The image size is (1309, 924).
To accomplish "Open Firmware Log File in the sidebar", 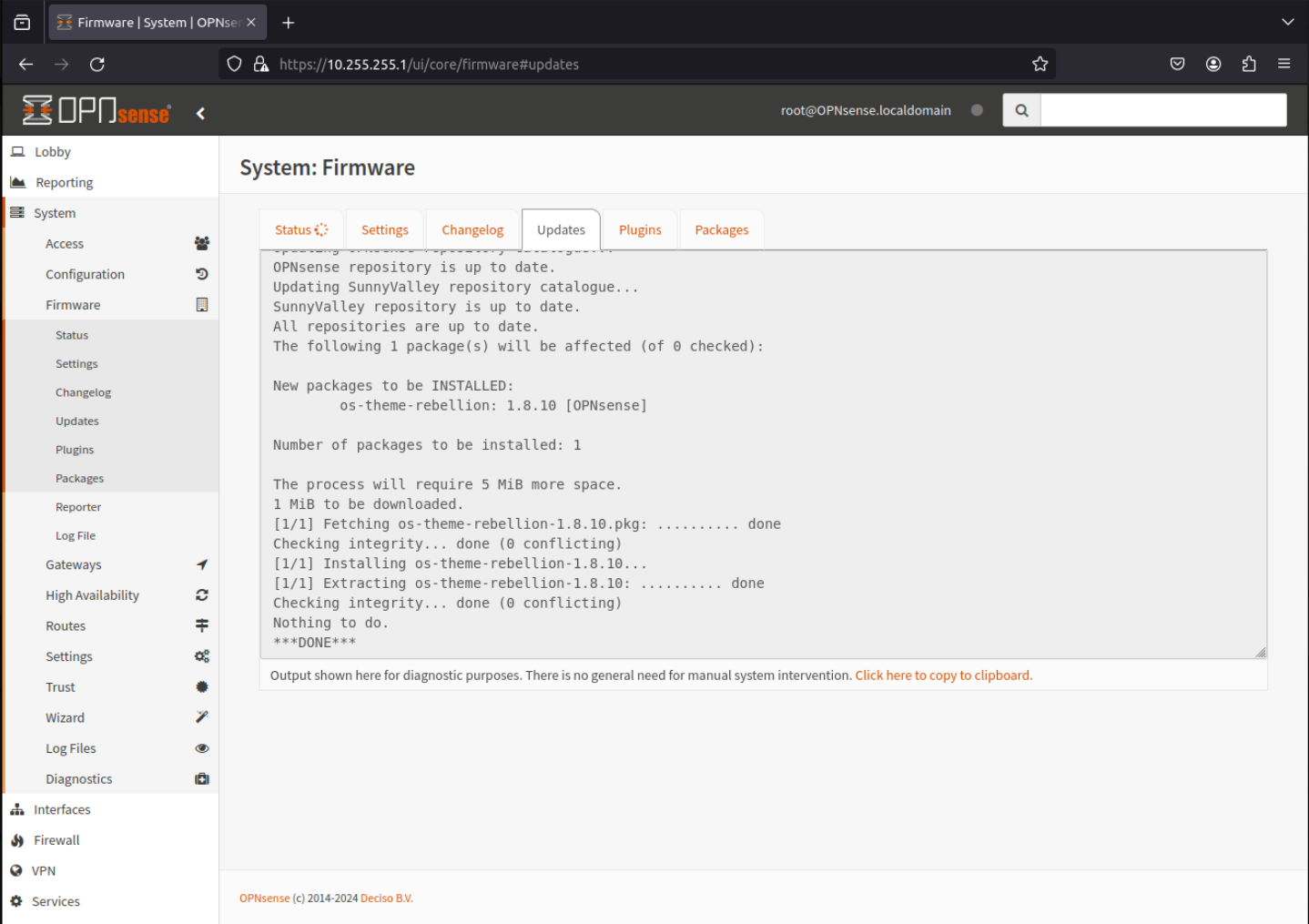I will pyautogui.click(x=76, y=536).
